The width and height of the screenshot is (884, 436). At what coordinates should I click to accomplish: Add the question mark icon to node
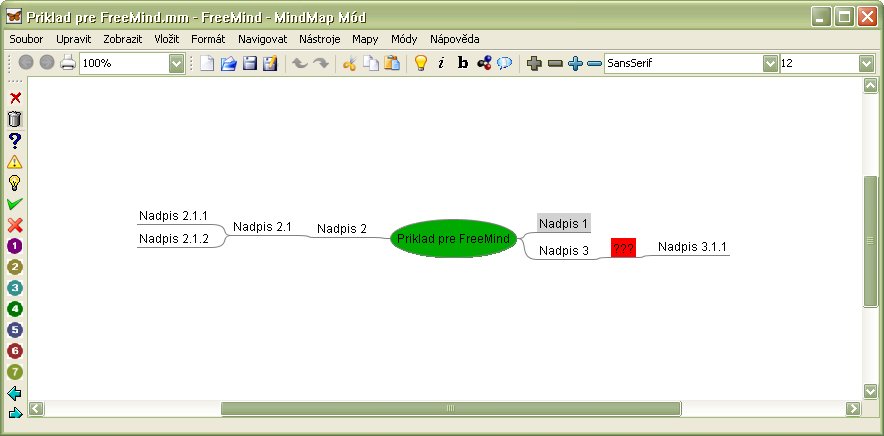[15, 140]
